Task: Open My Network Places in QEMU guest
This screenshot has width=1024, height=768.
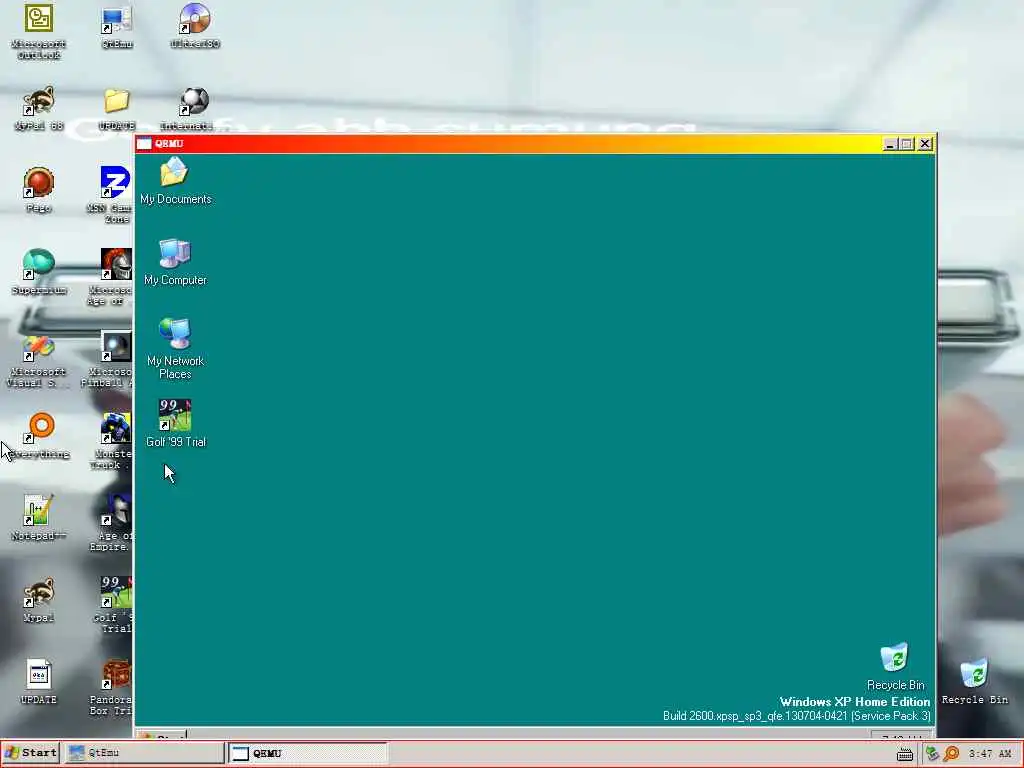Action: click(x=175, y=349)
